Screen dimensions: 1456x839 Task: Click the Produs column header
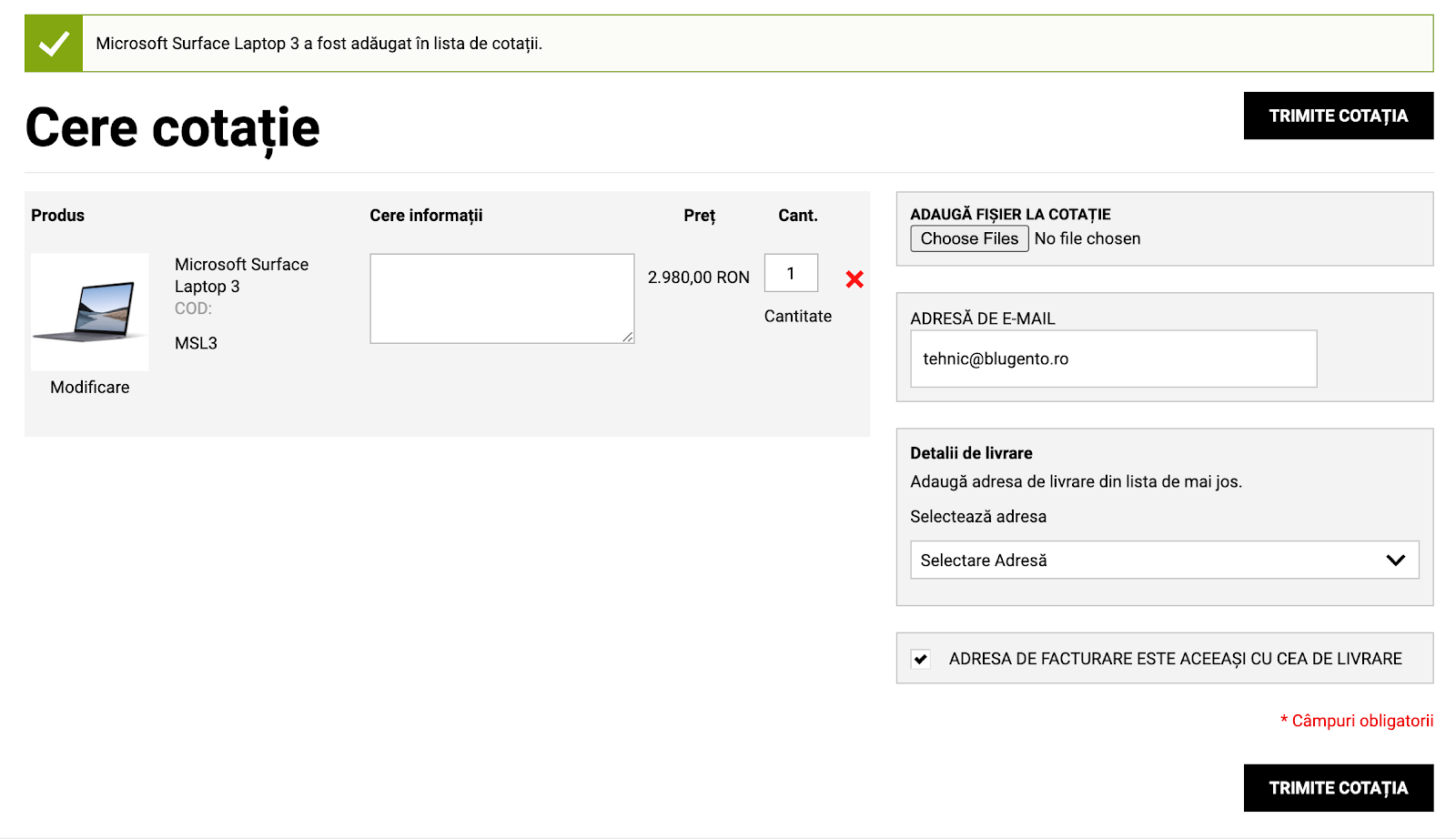[57, 216]
